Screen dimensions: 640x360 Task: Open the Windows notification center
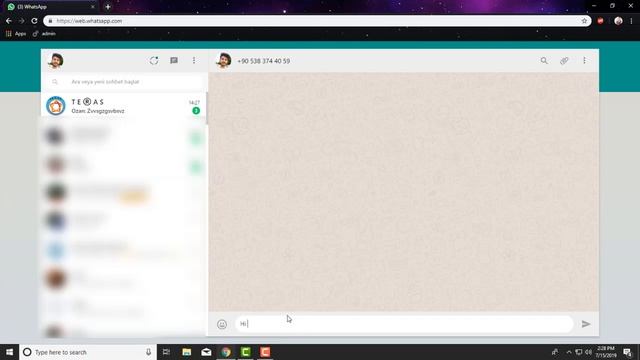(627, 352)
